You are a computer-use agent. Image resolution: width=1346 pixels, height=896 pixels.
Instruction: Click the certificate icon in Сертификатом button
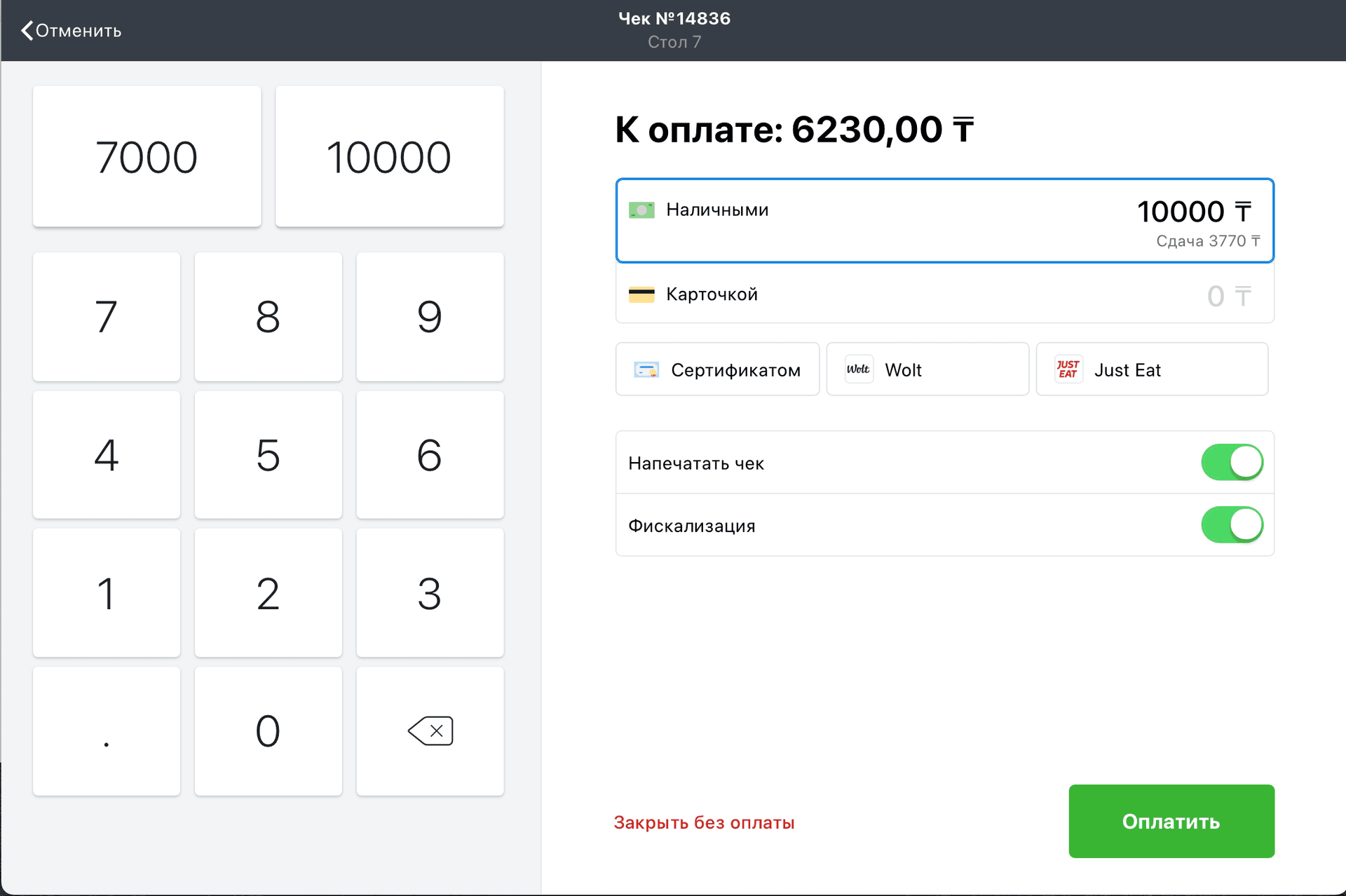646,369
